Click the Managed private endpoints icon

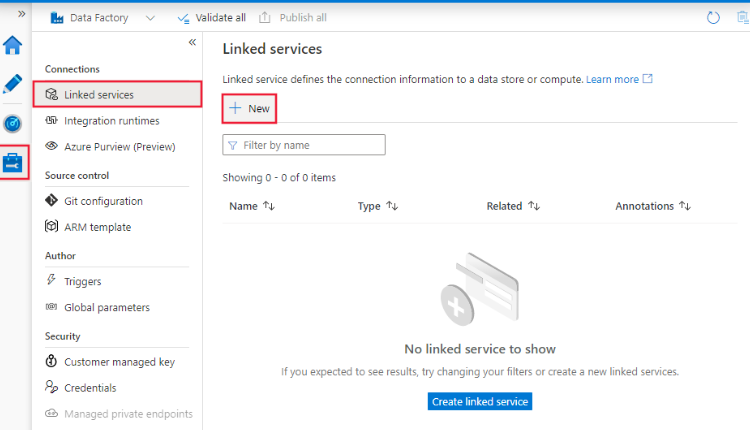tap(52, 413)
